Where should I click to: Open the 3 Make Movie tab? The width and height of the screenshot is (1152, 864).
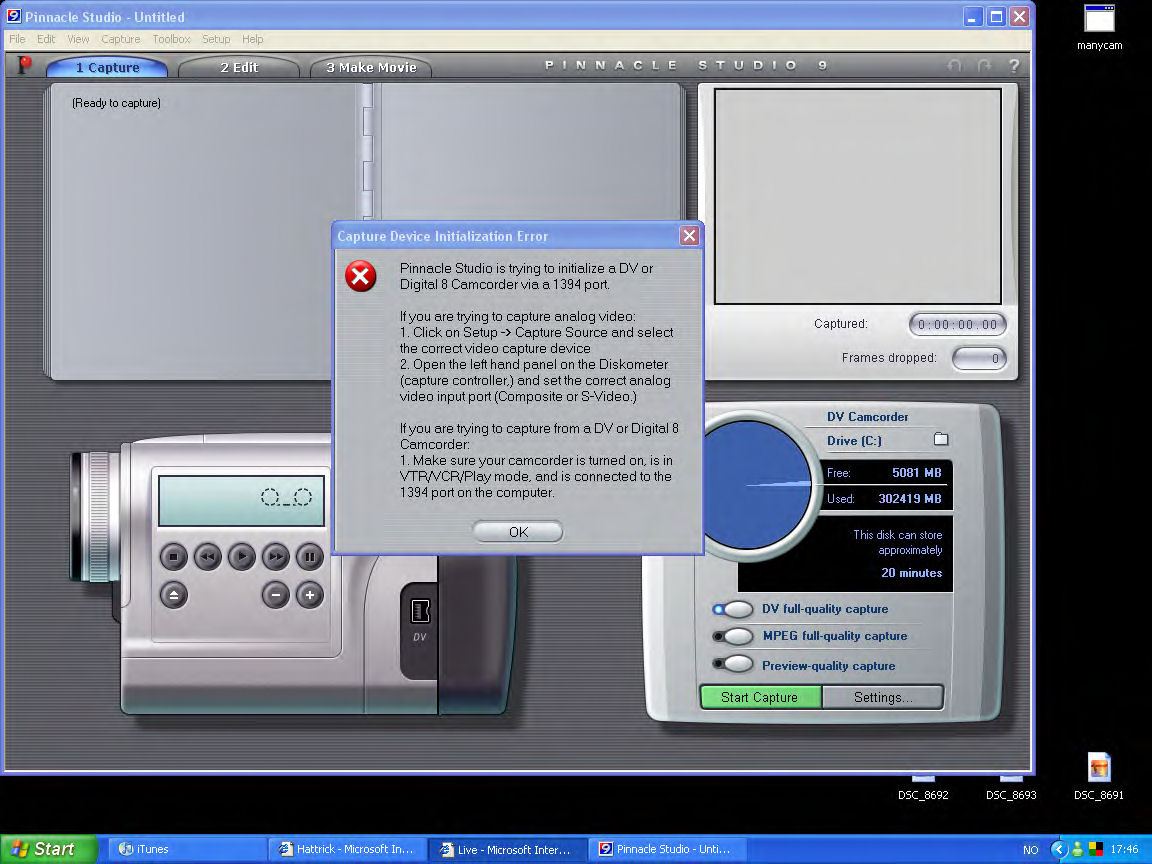click(370, 67)
